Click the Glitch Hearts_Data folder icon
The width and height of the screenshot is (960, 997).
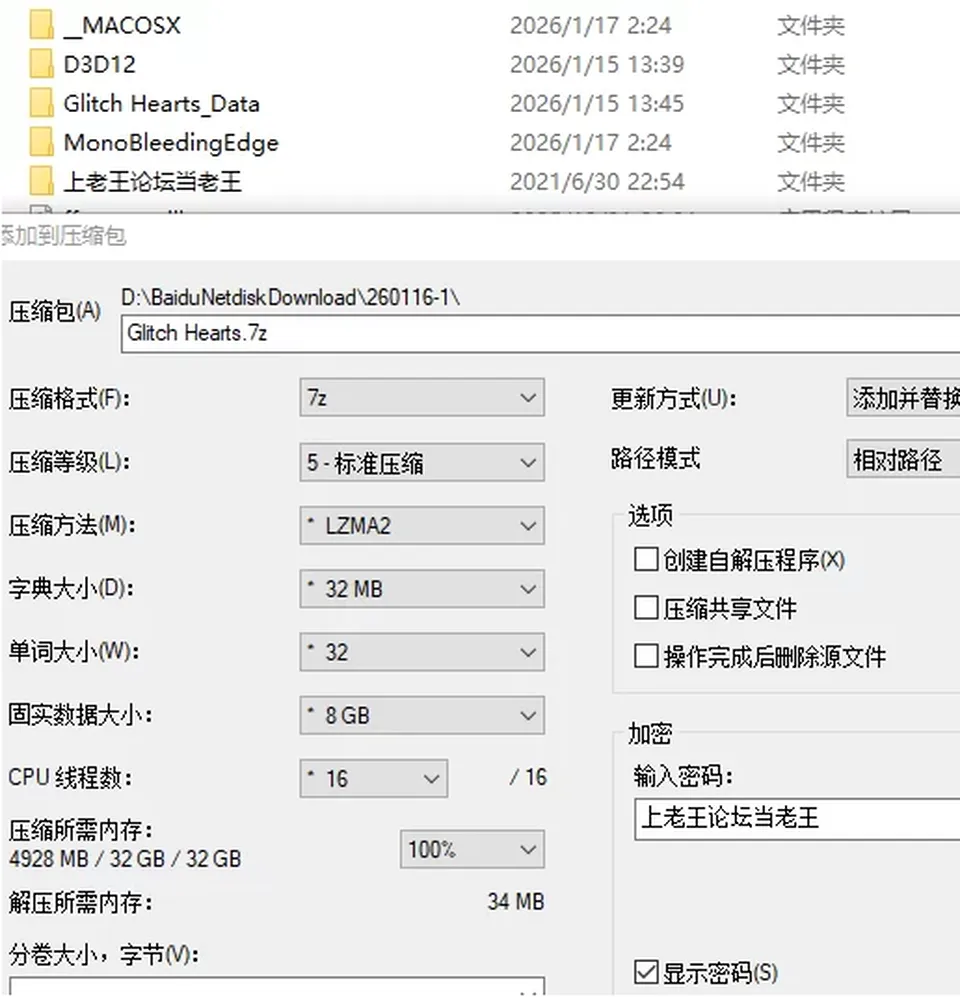[41, 103]
